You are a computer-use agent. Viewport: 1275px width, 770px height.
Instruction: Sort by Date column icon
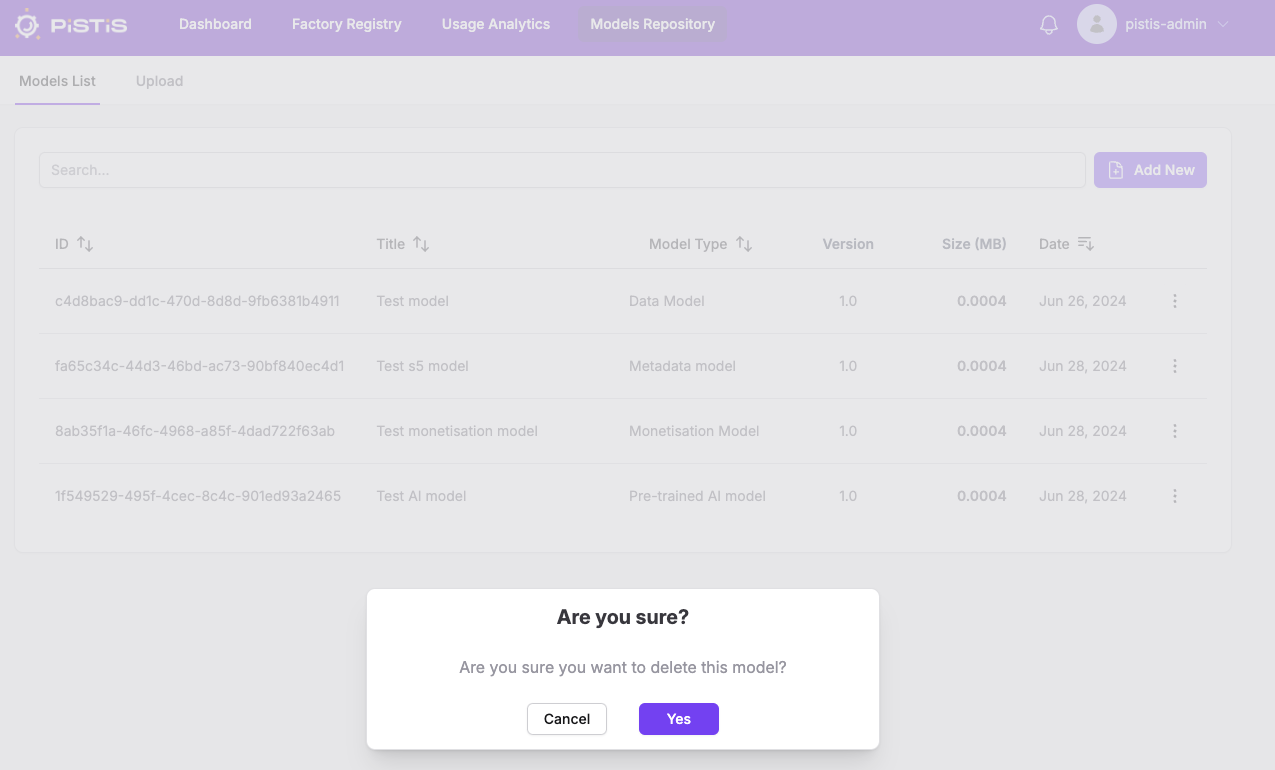[x=1086, y=244]
